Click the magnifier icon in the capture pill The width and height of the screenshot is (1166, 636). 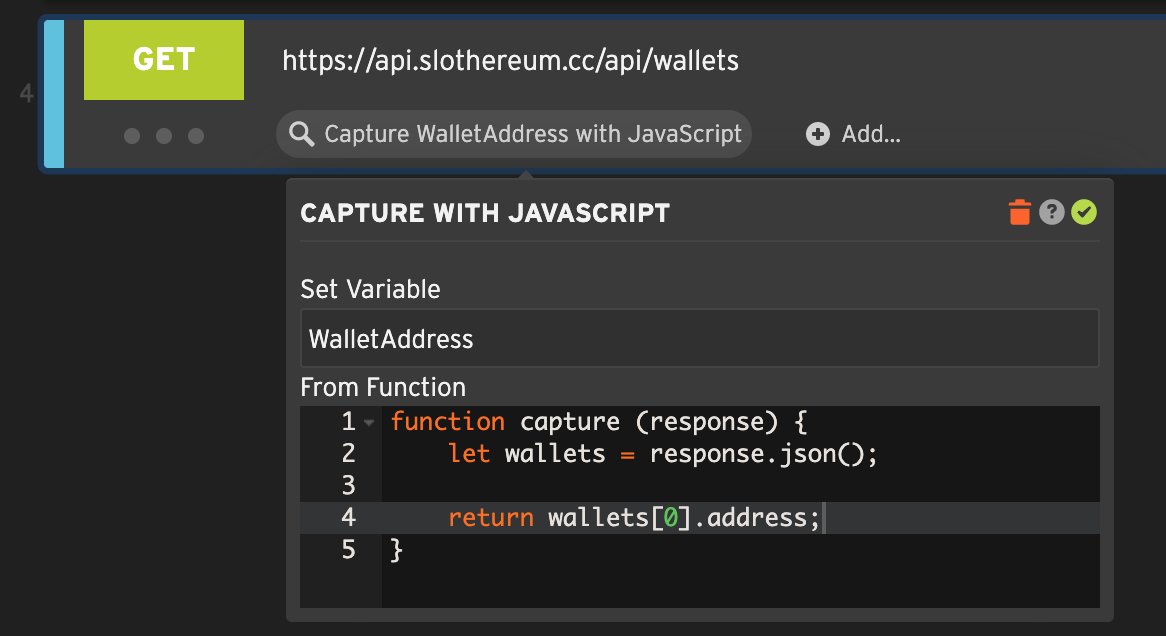click(x=301, y=134)
